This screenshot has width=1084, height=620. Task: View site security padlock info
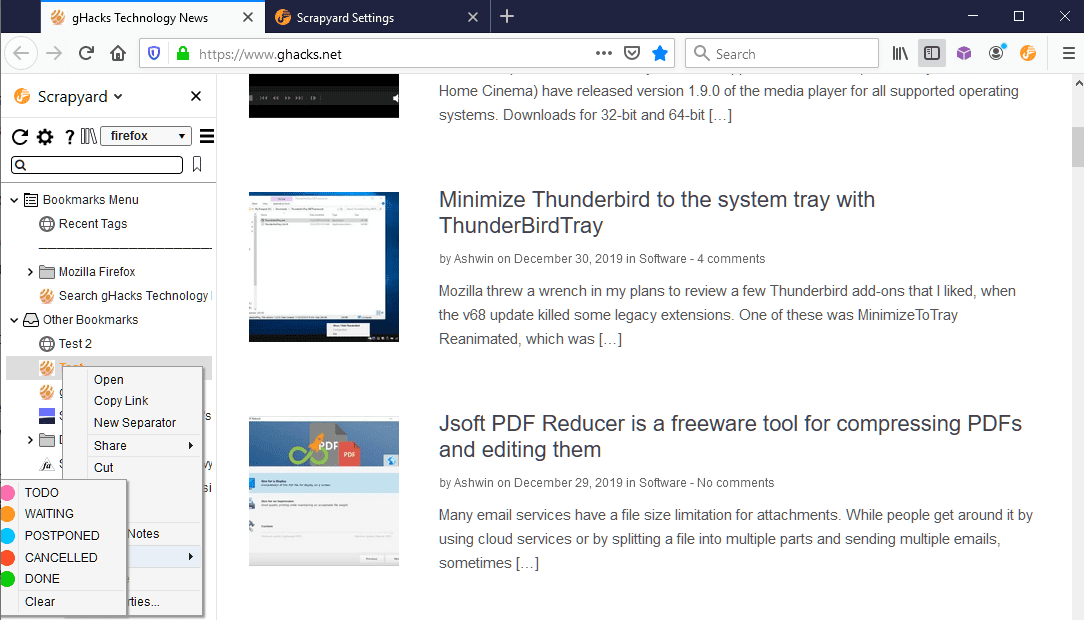pyautogui.click(x=183, y=53)
